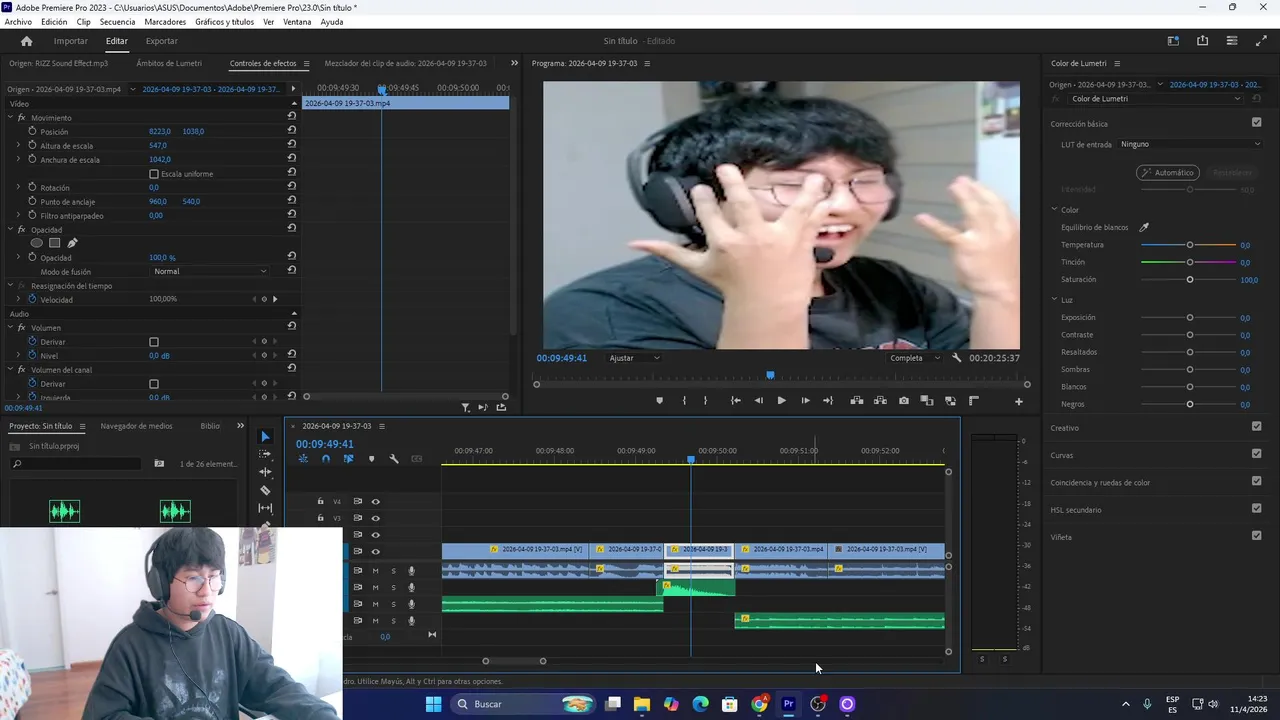
Task: Click the Temperatura slider handle
Action: [1190, 245]
